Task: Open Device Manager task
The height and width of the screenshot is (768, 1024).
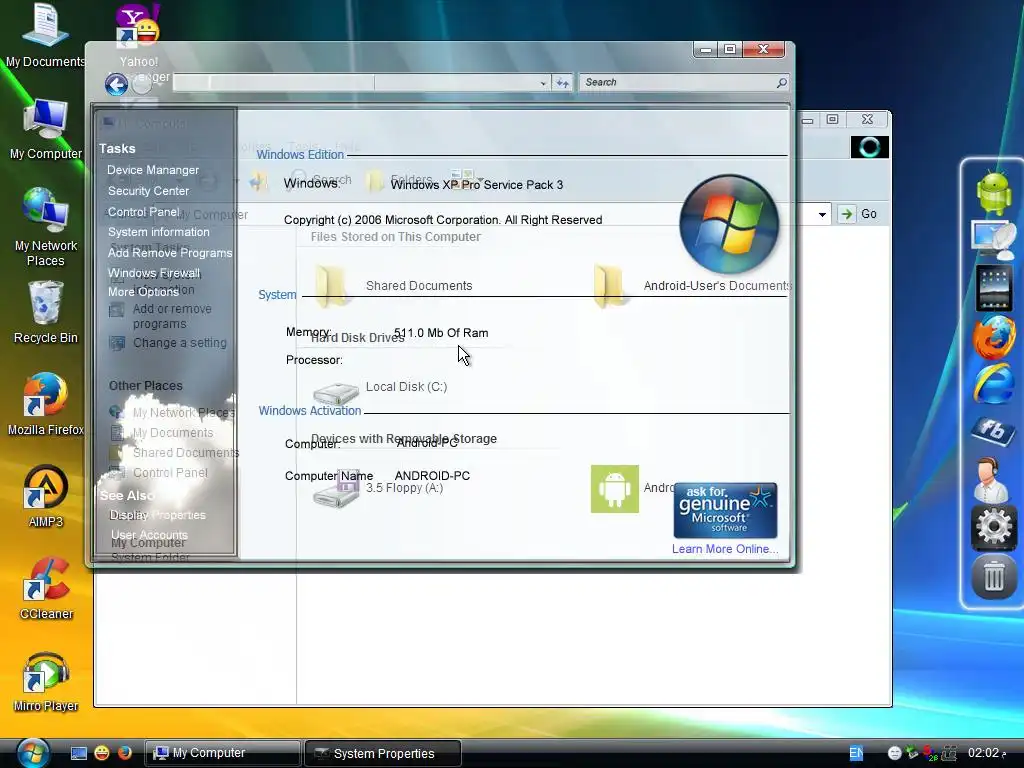Action: click(153, 170)
